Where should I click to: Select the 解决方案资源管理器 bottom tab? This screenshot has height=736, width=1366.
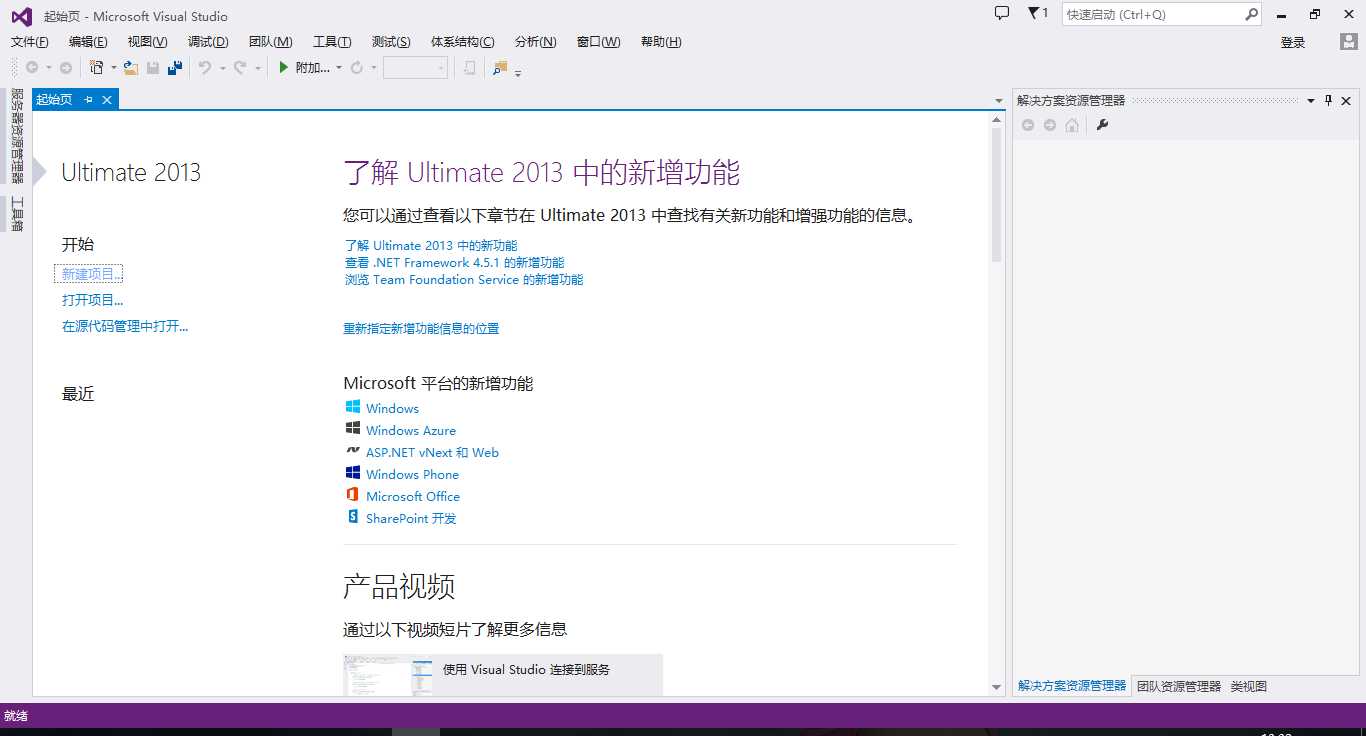pyautogui.click(x=1072, y=686)
